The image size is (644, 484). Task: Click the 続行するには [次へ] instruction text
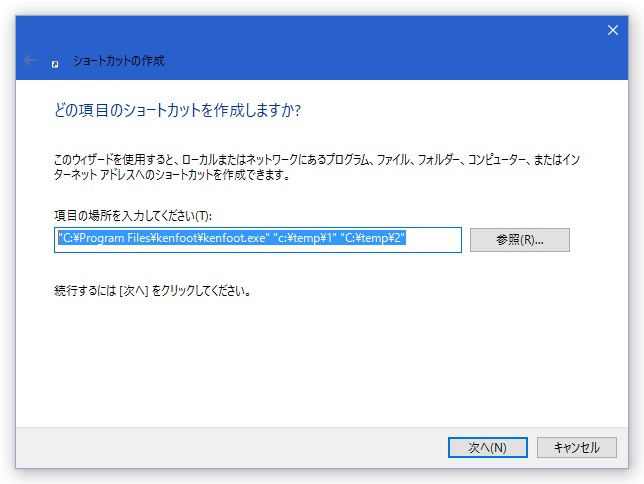click(x=152, y=291)
